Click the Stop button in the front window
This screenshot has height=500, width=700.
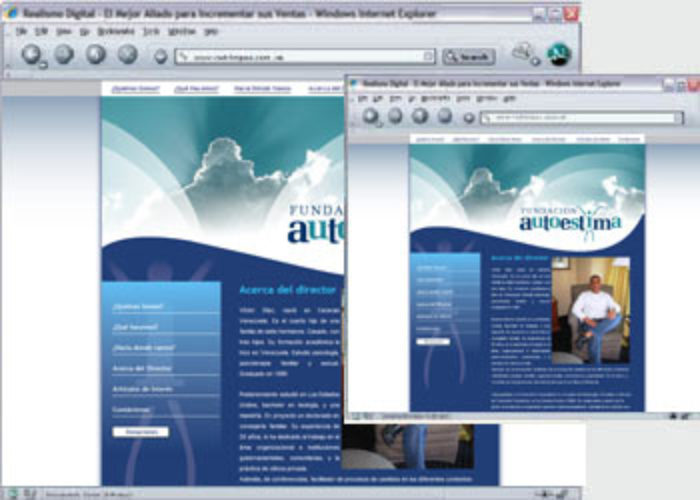(x=445, y=116)
